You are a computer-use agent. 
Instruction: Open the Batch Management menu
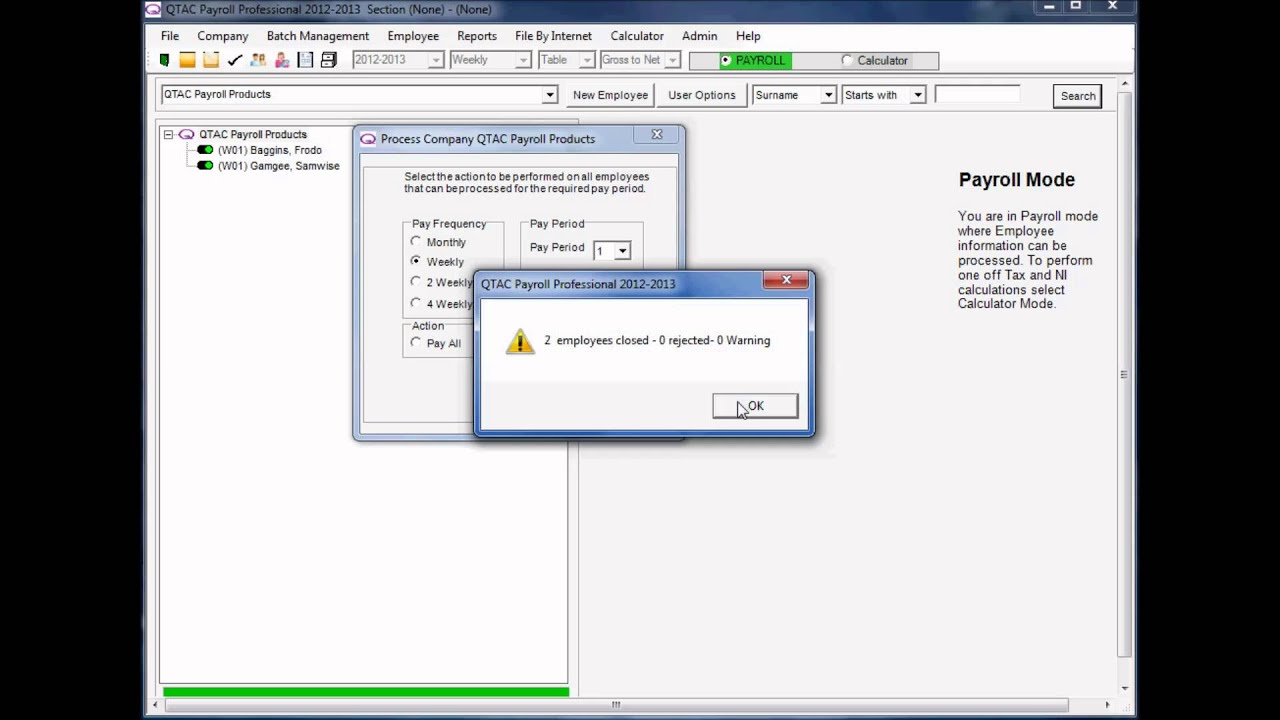[x=318, y=36]
